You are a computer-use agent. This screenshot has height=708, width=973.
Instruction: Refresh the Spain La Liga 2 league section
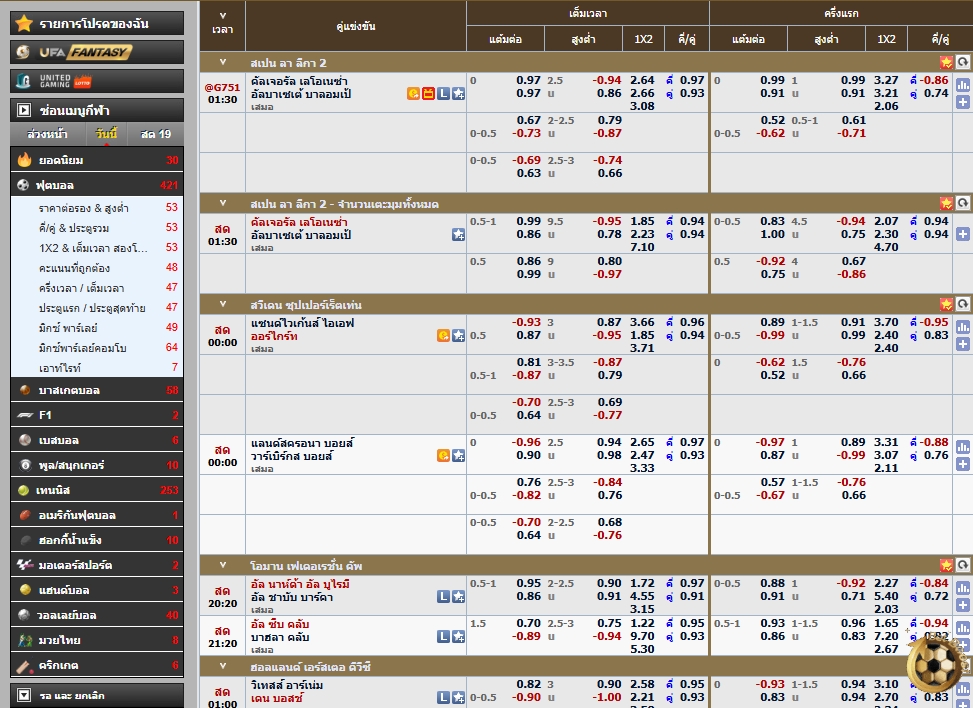[x=962, y=62]
